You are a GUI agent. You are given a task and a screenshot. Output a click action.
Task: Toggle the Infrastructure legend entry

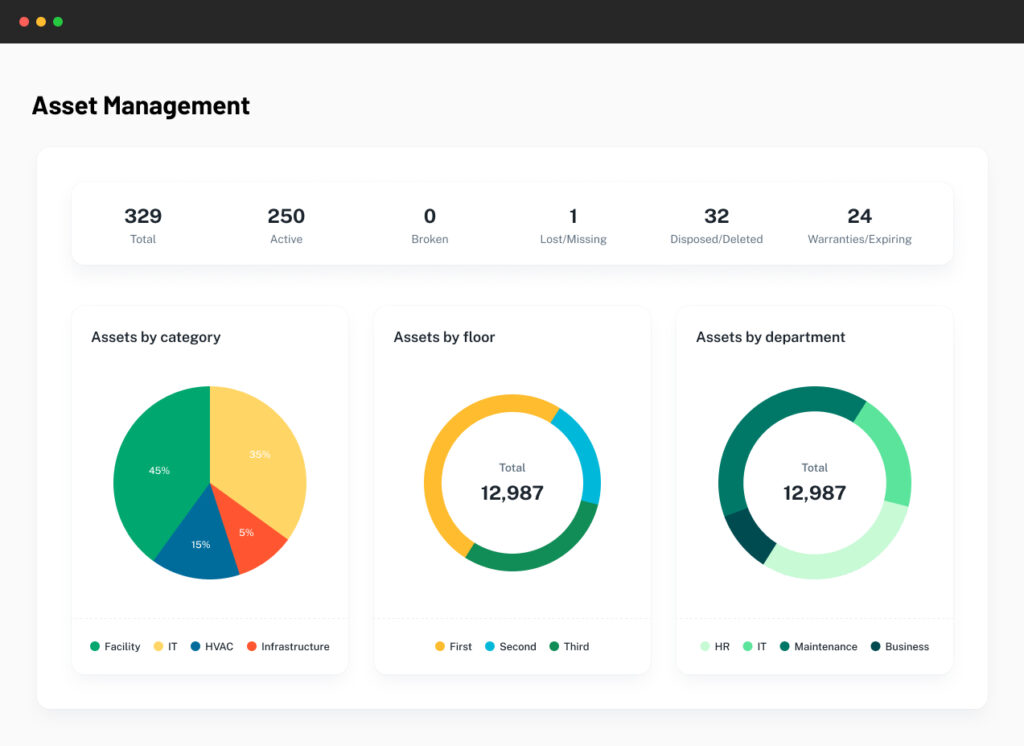[x=288, y=647]
